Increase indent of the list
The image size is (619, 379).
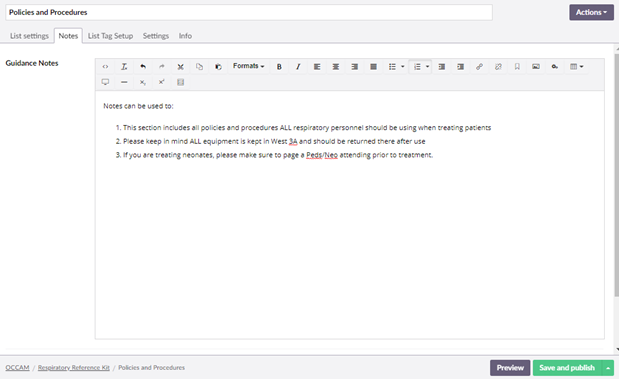point(460,67)
